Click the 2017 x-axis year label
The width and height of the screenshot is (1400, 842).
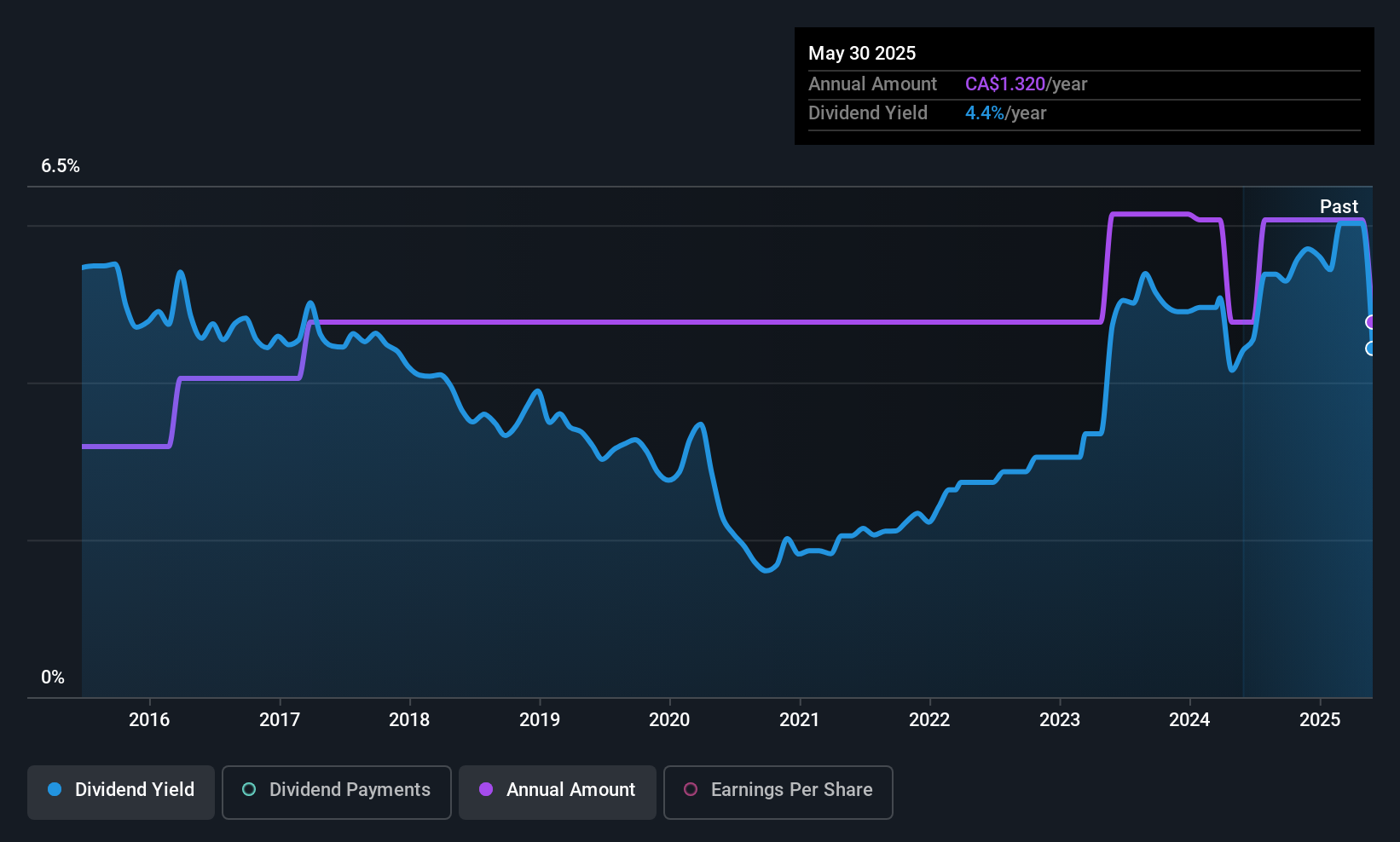click(280, 720)
